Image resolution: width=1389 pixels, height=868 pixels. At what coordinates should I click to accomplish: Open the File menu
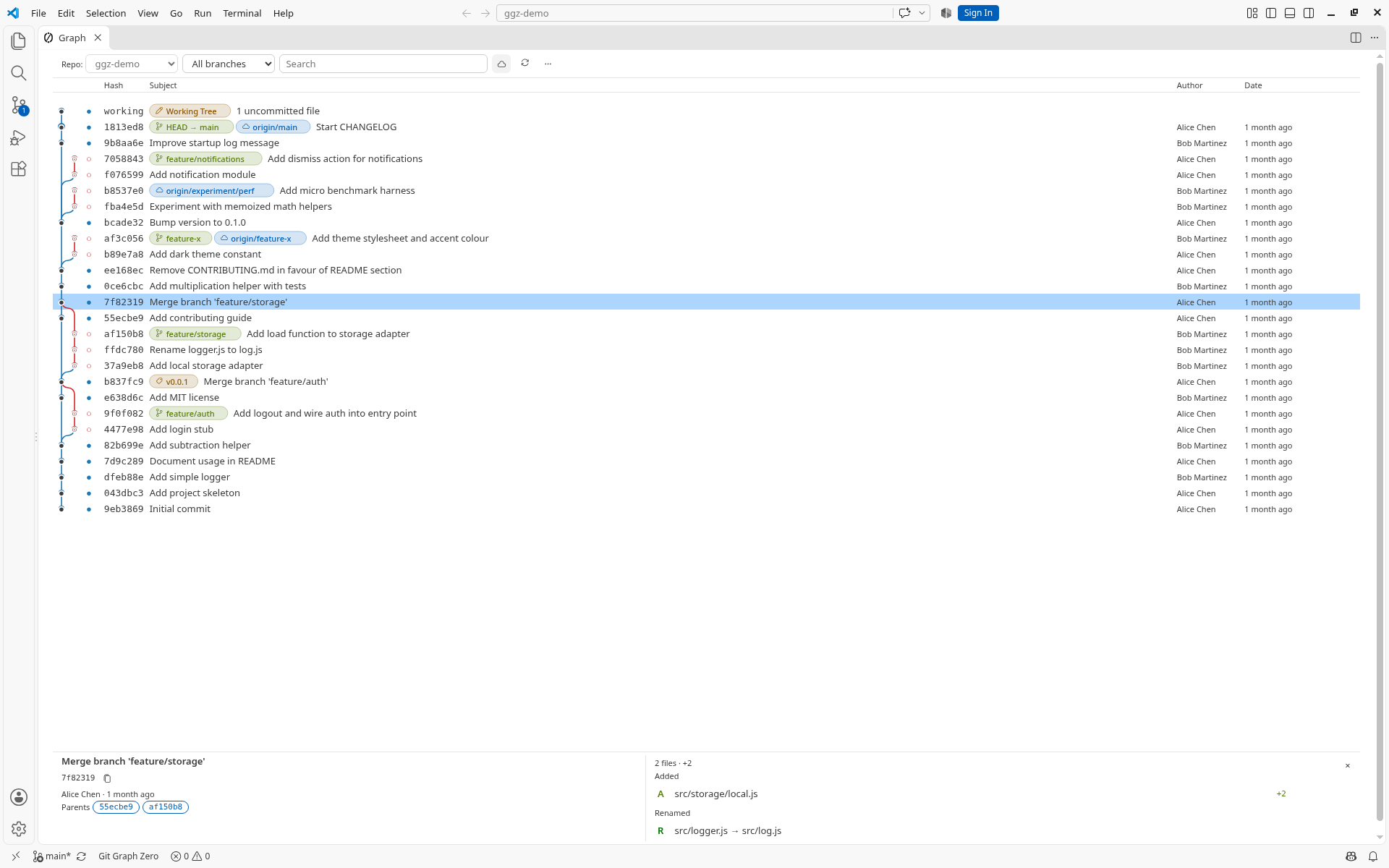point(38,13)
